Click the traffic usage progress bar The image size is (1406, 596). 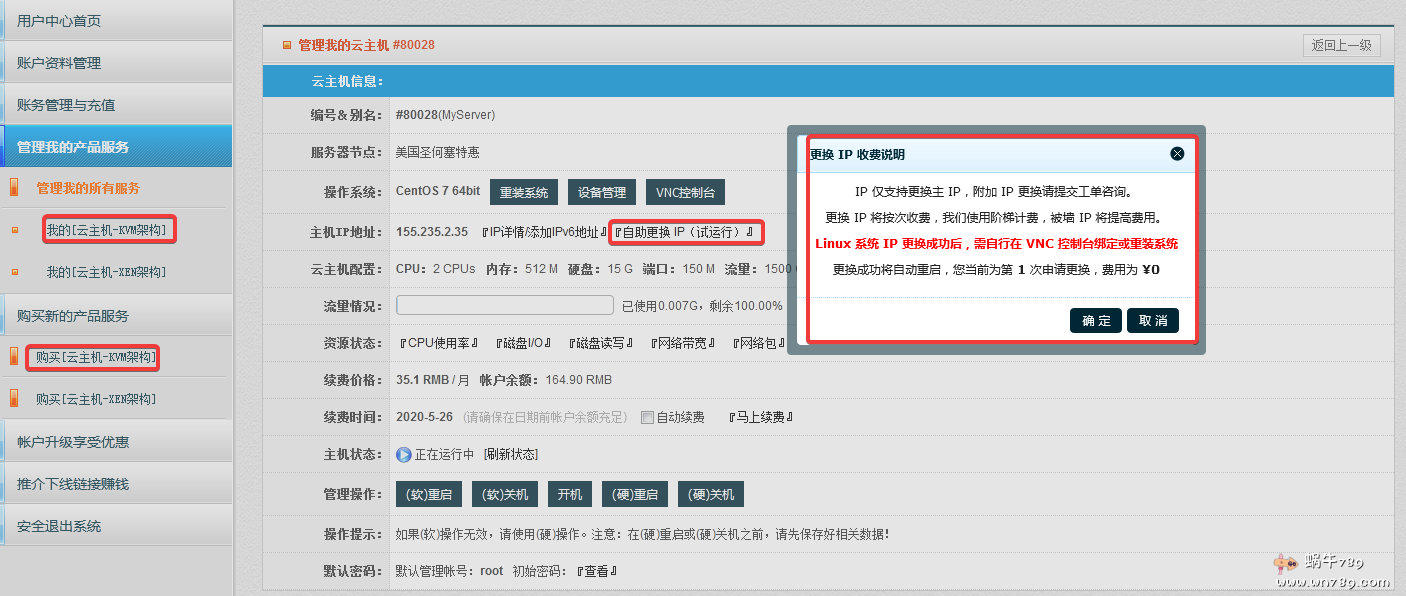coord(505,306)
